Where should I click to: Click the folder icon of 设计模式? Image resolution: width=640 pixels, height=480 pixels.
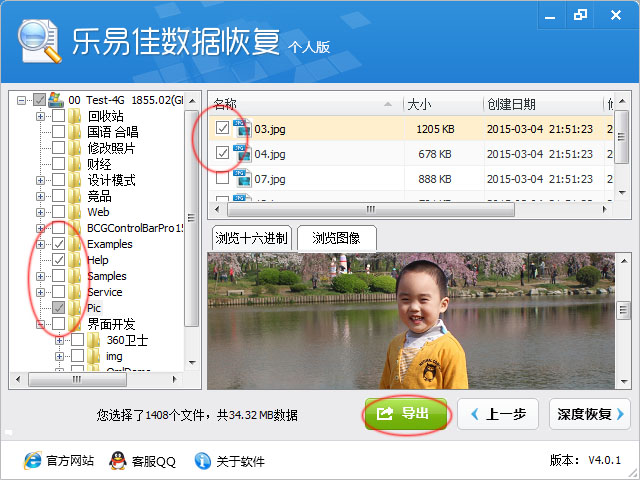pyautogui.click(x=75, y=180)
